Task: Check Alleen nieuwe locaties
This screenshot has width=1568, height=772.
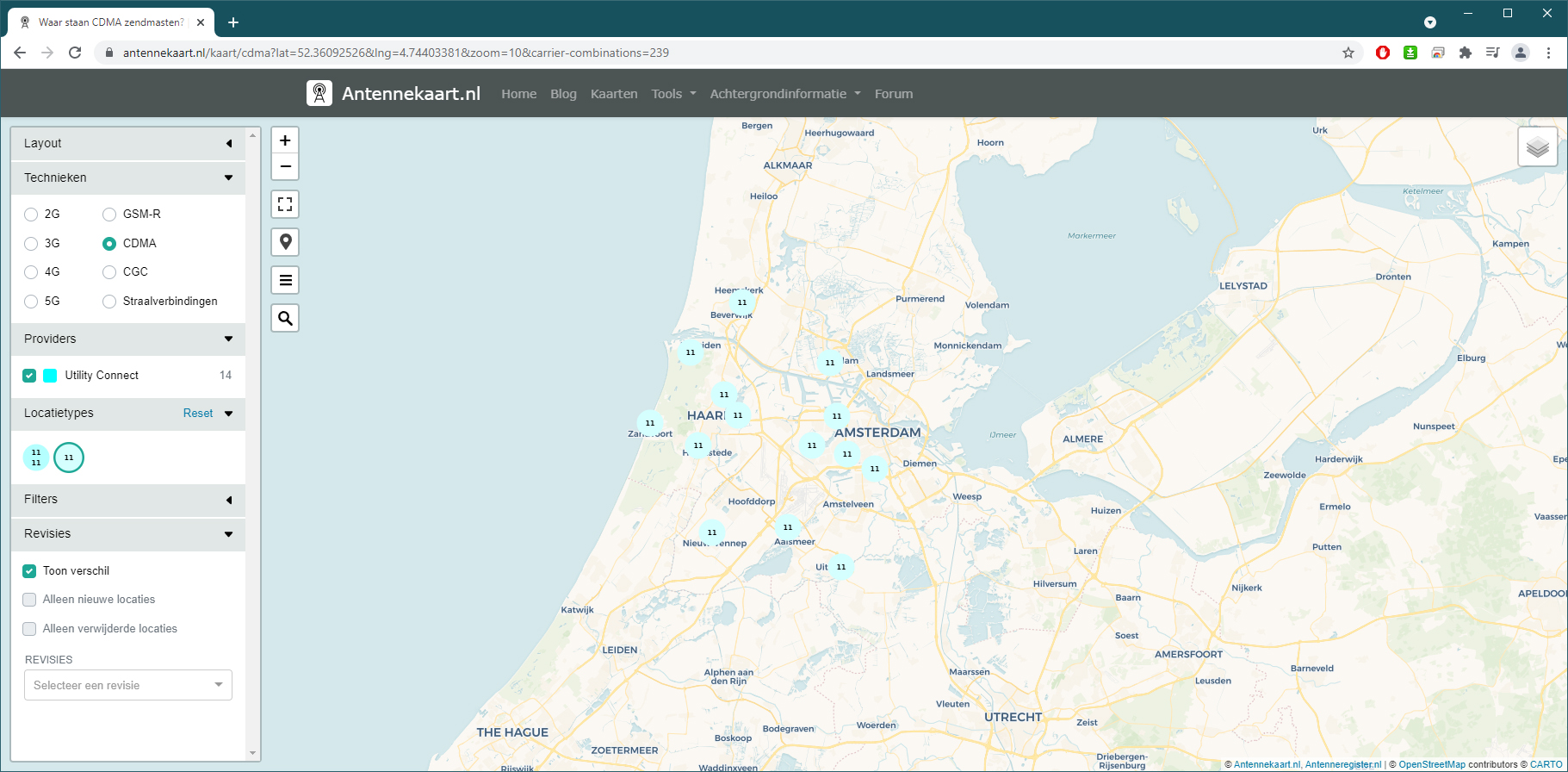Action: click(29, 600)
